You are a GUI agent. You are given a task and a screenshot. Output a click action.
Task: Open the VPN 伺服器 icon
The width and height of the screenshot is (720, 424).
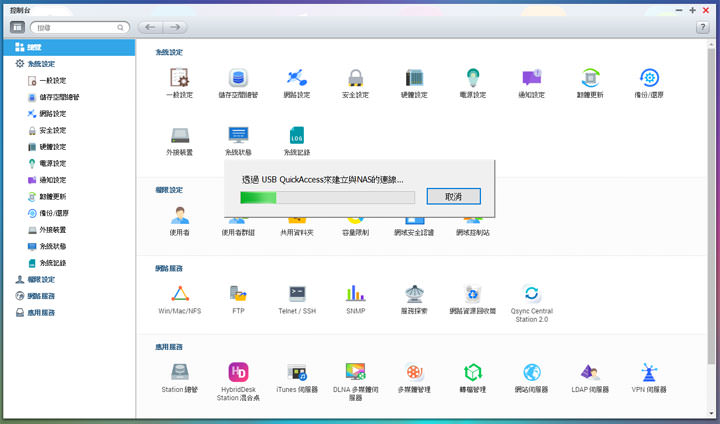point(649,372)
